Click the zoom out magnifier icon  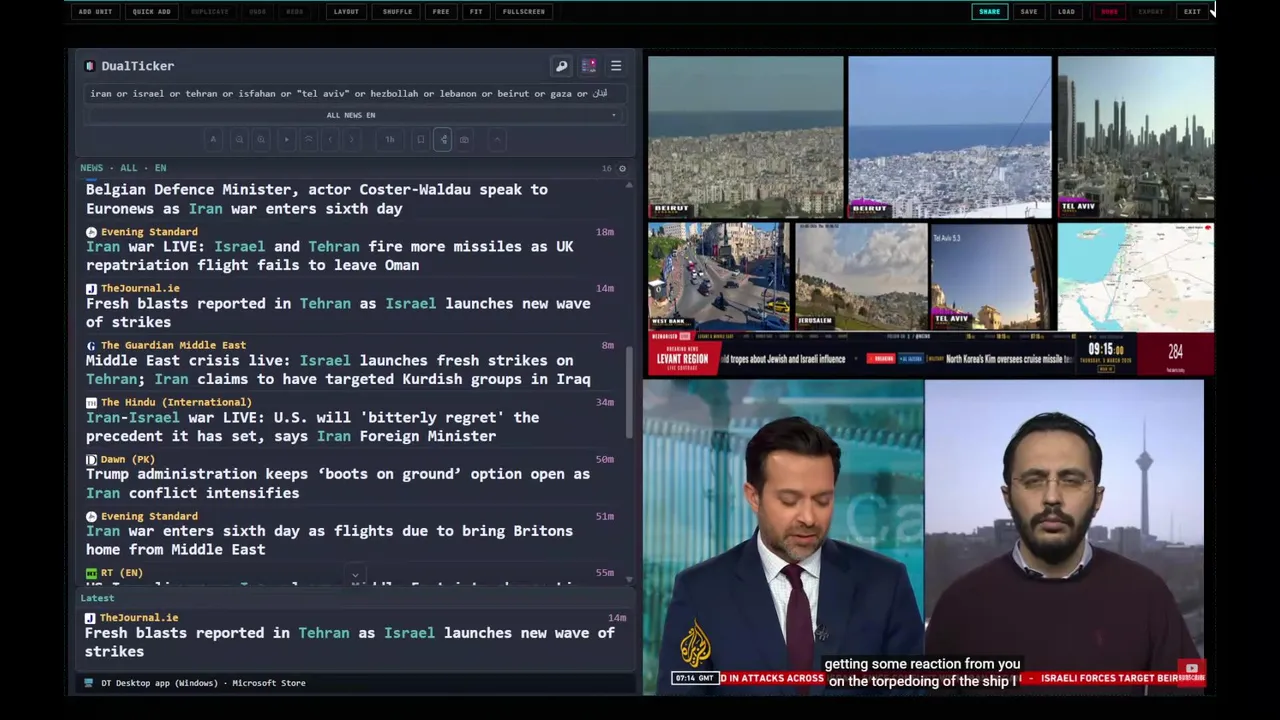coord(239,140)
